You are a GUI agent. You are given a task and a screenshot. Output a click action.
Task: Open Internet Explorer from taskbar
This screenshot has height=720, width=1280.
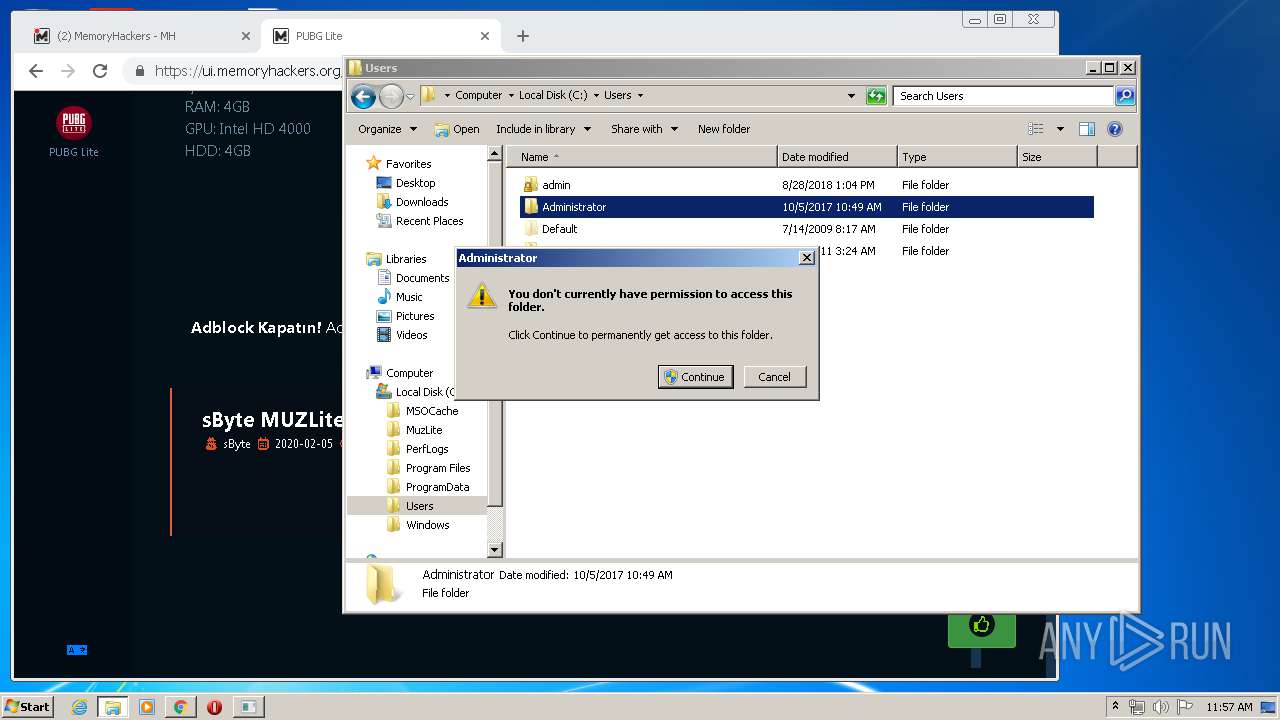79,707
